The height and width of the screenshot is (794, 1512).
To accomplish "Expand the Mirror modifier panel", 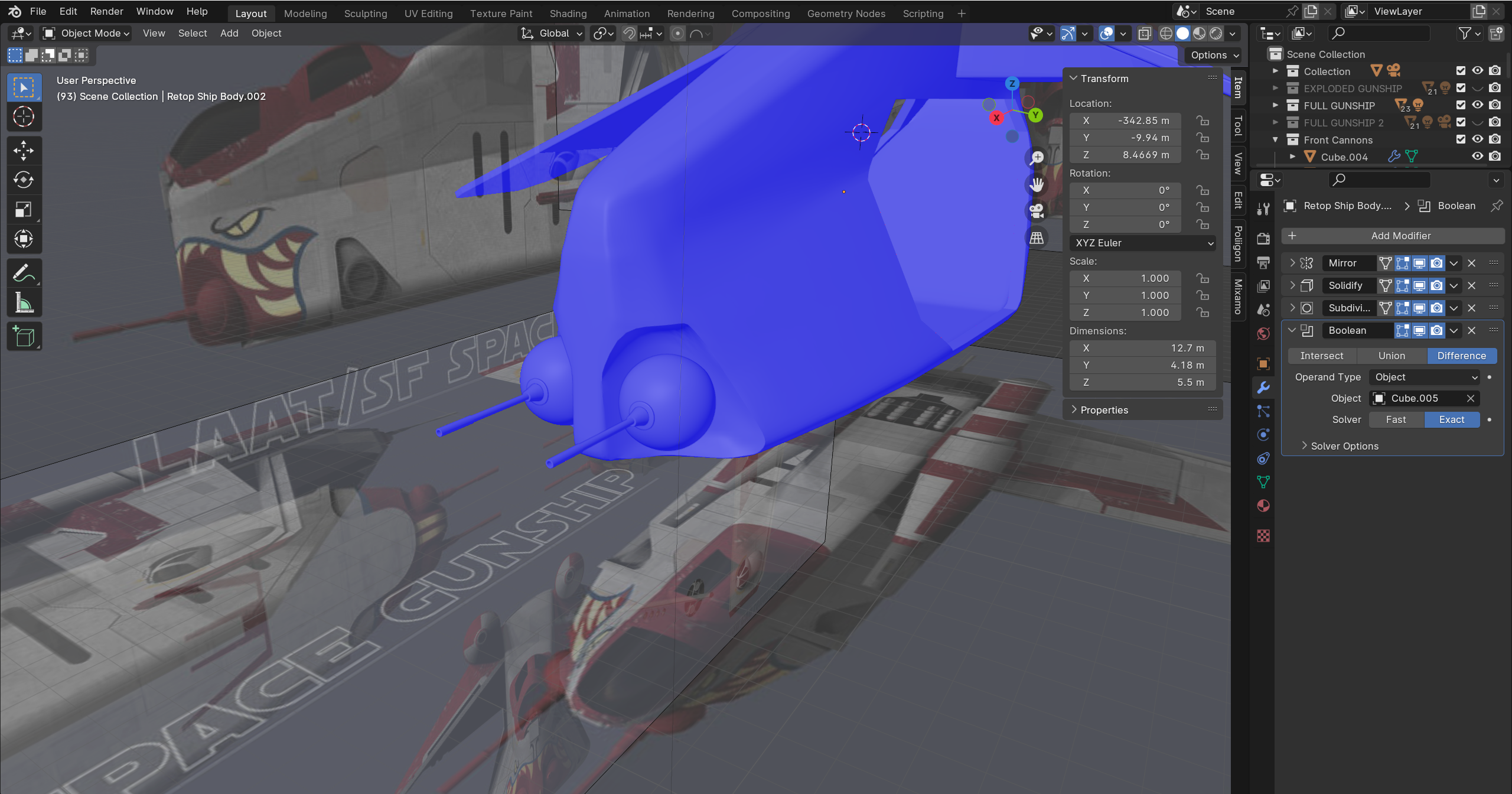I will click(1292, 263).
